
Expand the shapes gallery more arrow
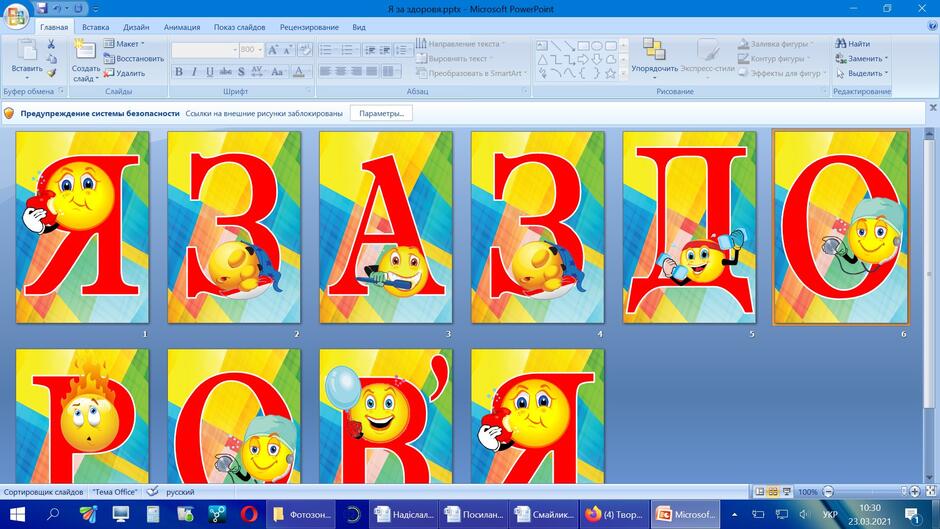tap(623, 73)
